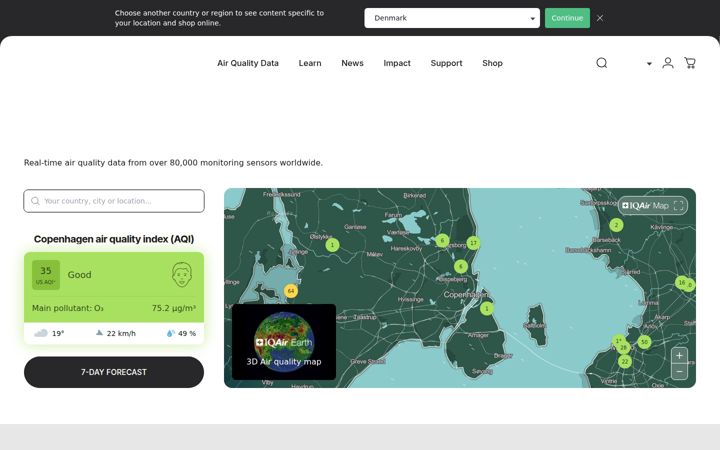Open the Denmark country dropdown

452,18
